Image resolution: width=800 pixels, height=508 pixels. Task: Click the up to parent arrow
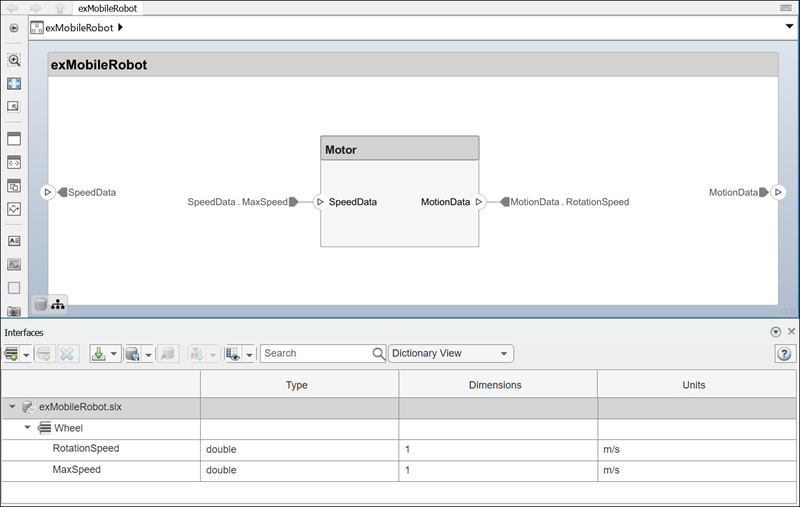point(60,8)
